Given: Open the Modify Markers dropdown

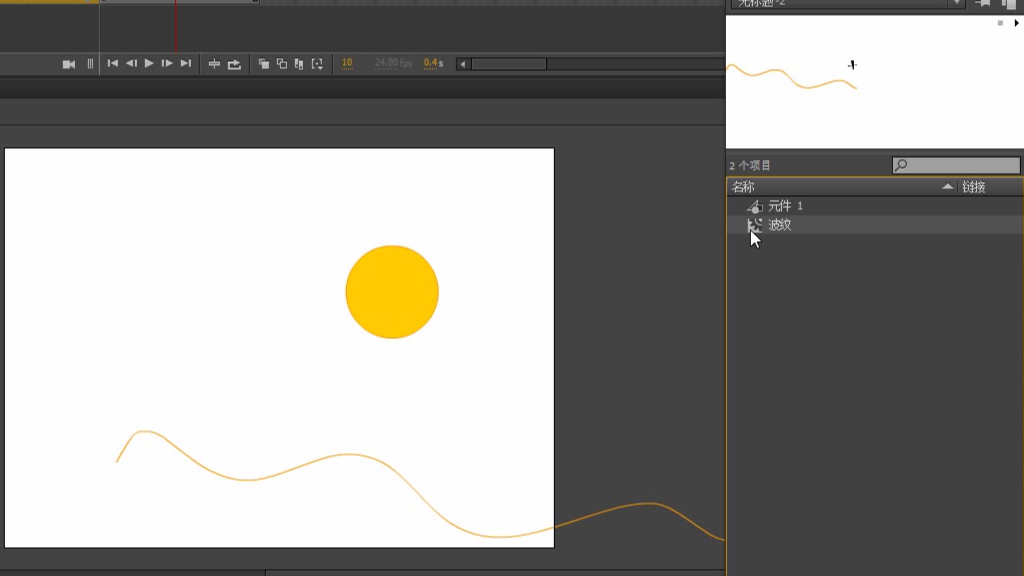Looking at the screenshot, I should coord(317,64).
